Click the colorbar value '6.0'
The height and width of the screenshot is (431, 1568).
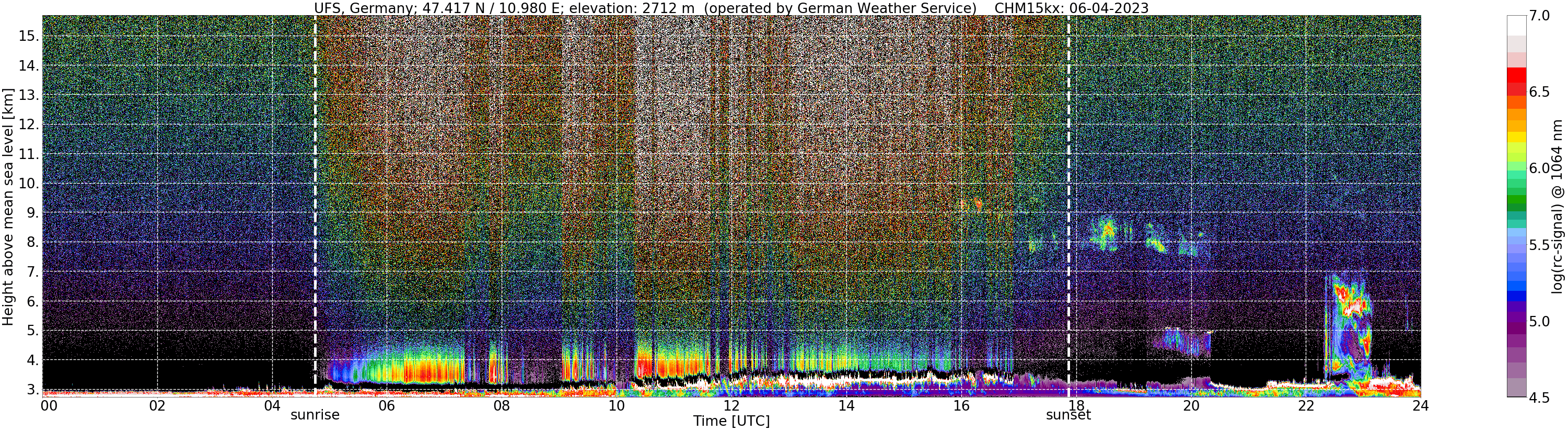coord(1539,168)
